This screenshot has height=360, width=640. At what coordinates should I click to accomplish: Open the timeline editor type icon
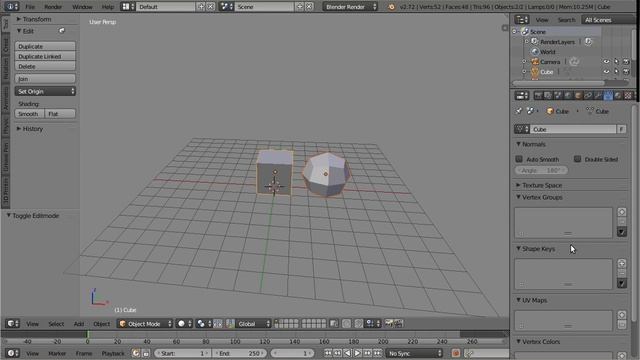[12, 353]
